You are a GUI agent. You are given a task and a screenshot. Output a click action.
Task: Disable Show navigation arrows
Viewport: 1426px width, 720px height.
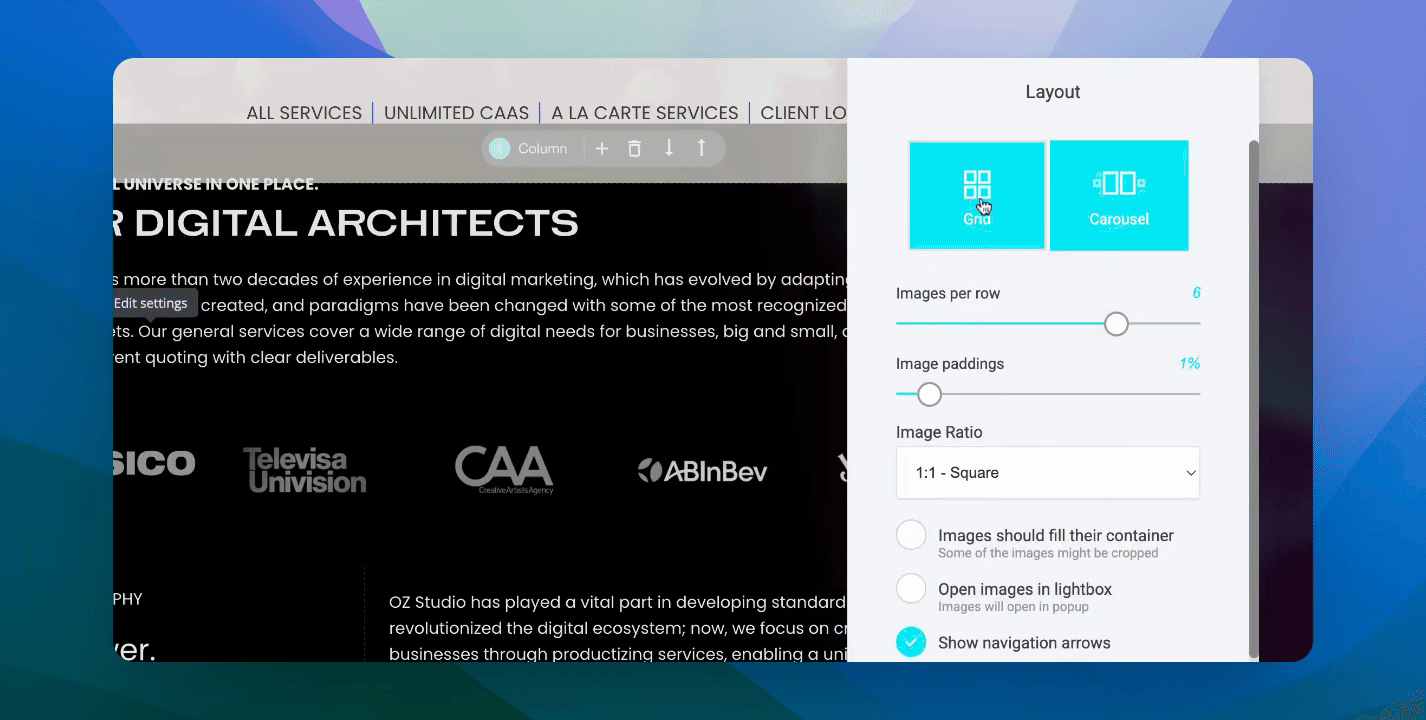tap(911, 642)
